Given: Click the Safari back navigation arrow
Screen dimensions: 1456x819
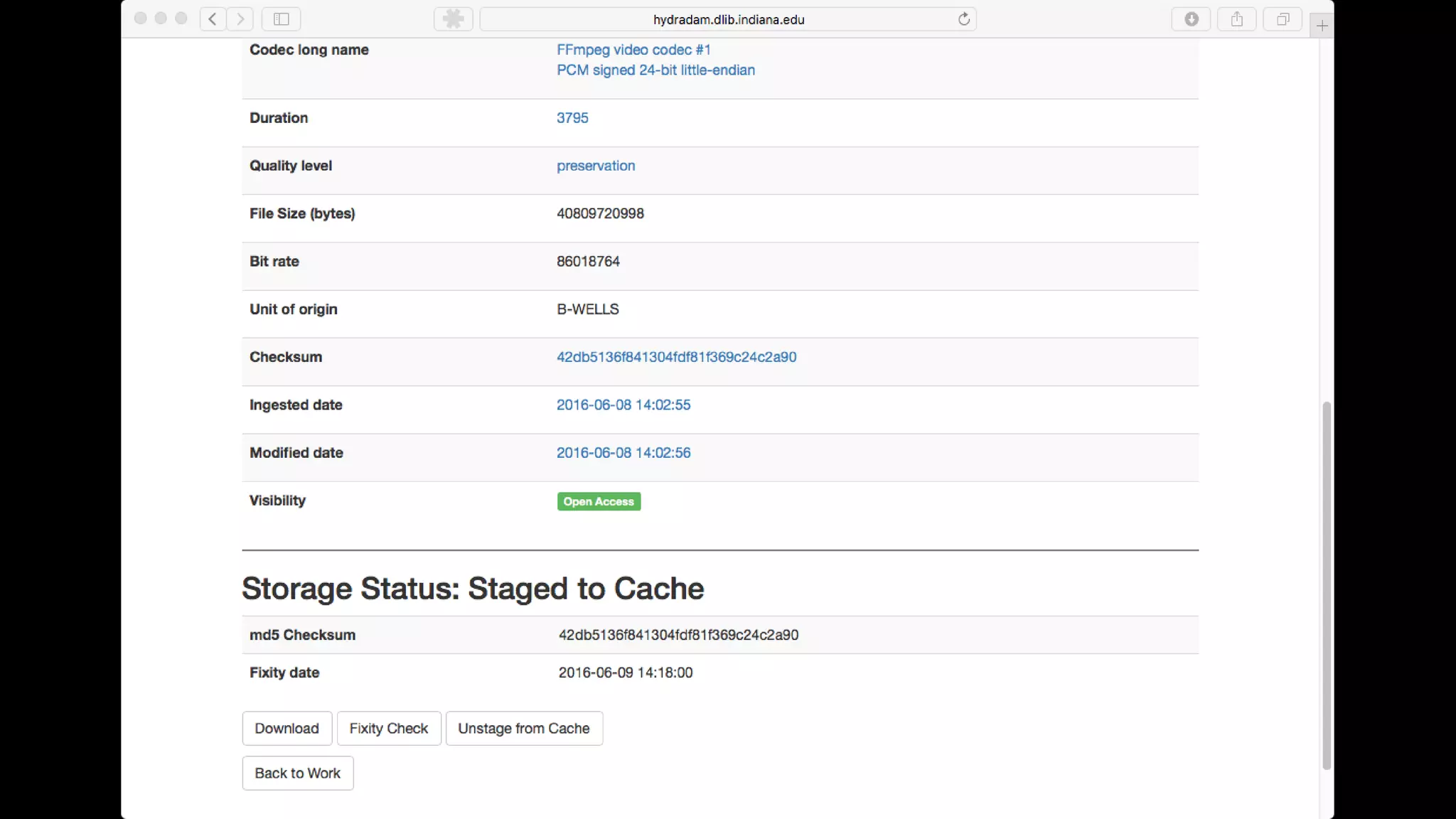Looking at the screenshot, I should coord(213,19).
